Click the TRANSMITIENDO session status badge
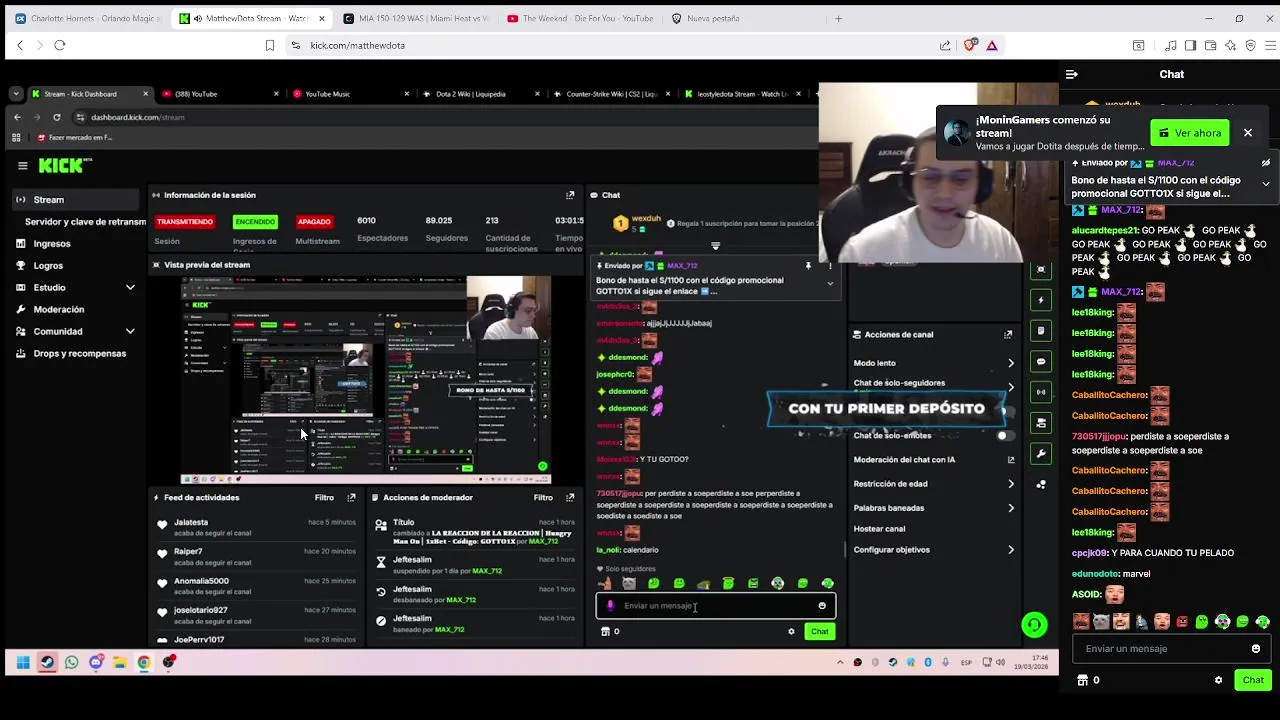This screenshot has height=720, width=1280. [184, 221]
